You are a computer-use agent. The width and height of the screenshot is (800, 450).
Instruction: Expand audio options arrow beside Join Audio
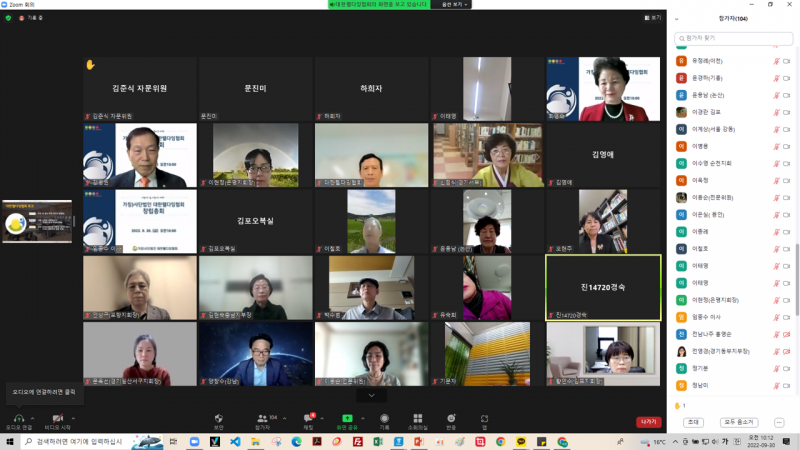pyautogui.click(x=34, y=417)
